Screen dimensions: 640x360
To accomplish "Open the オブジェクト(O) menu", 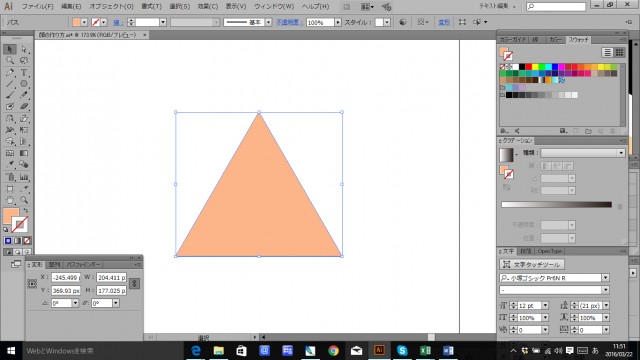I will 111,7.
